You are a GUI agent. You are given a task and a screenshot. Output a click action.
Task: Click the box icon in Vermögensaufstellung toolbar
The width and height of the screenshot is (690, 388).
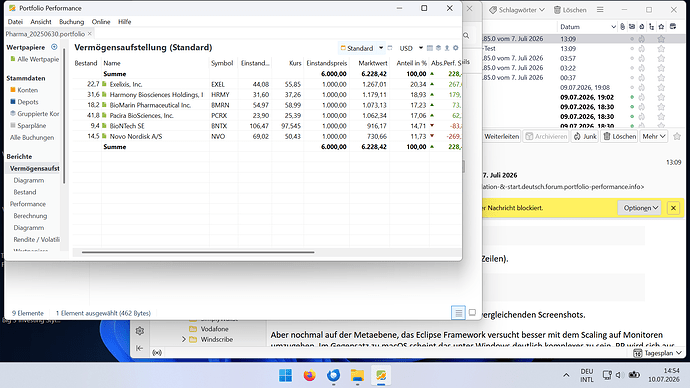(438, 48)
